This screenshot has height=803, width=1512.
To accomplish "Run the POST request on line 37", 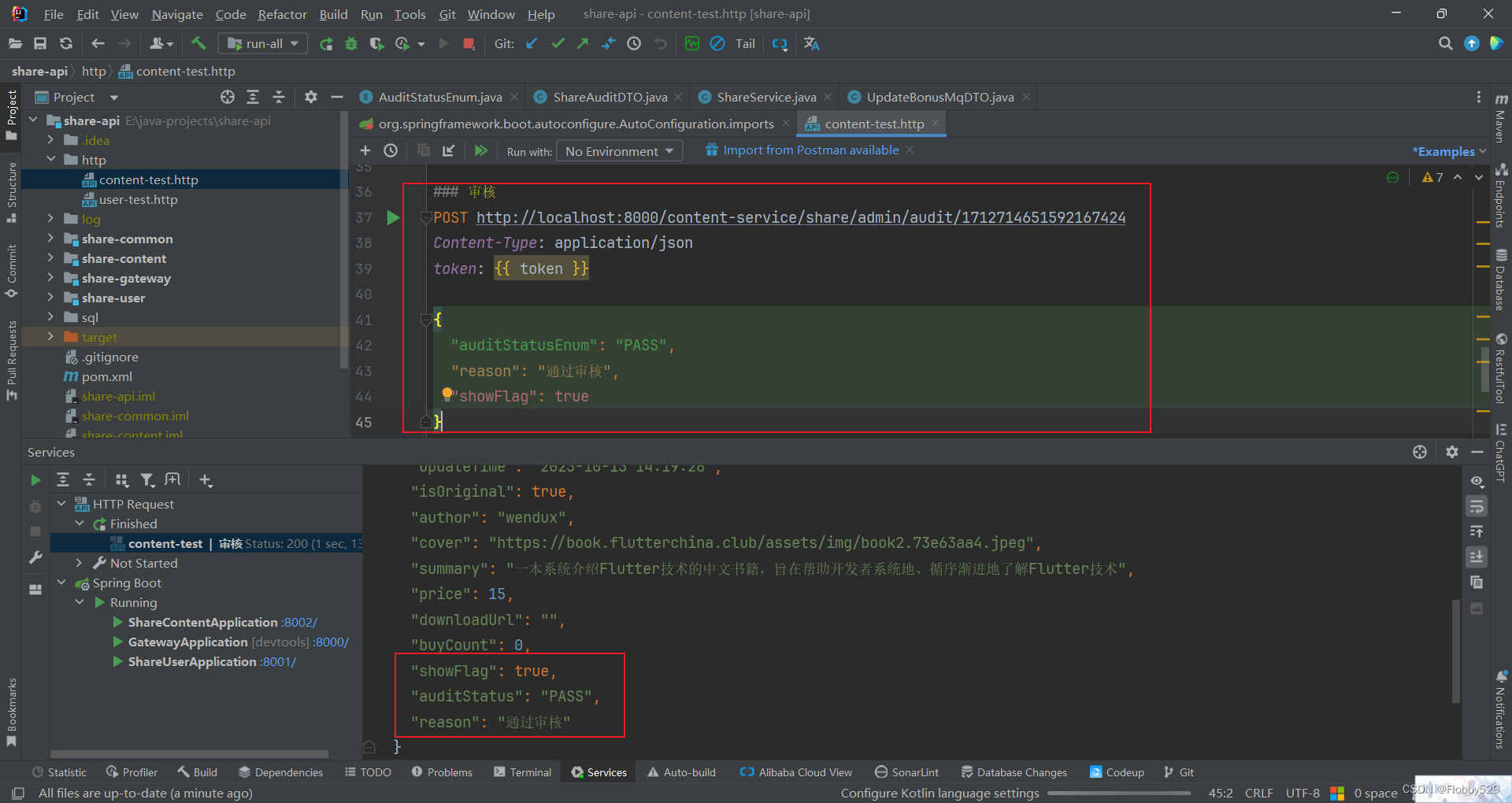I will tap(393, 218).
